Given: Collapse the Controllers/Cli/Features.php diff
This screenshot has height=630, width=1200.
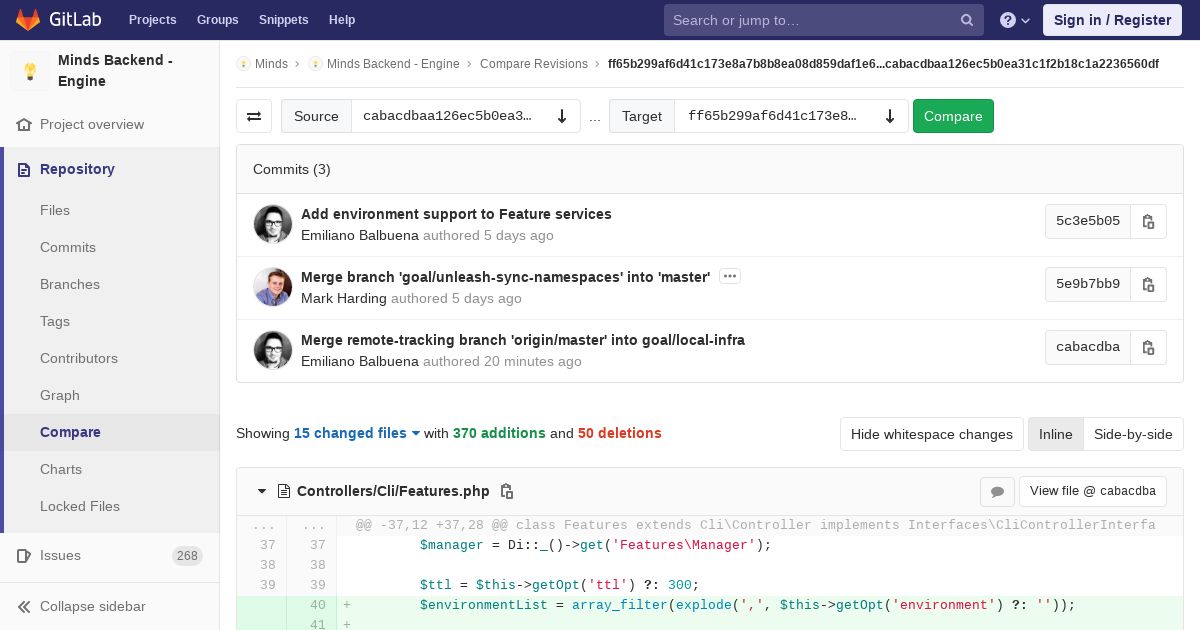Looking at the screenshot, I should tap(262, 491).
